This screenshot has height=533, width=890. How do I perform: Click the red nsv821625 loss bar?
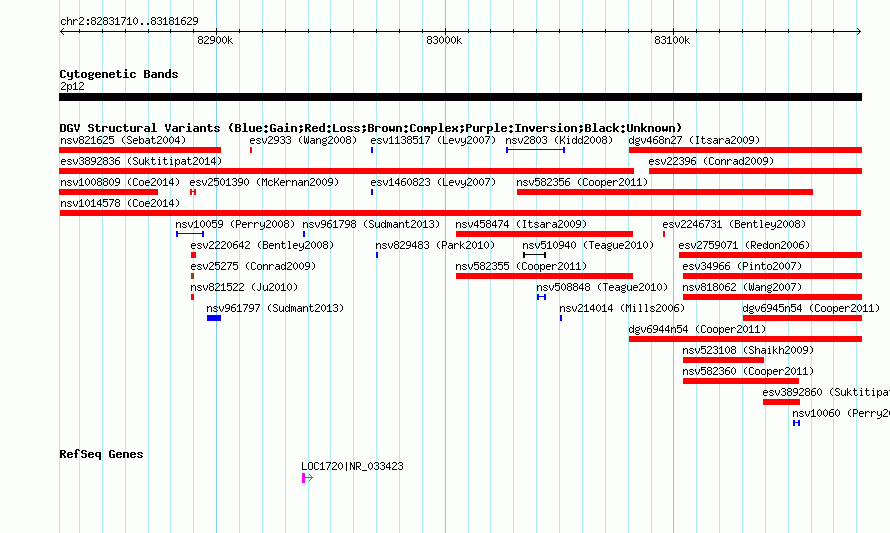click(x=140, y=150)
